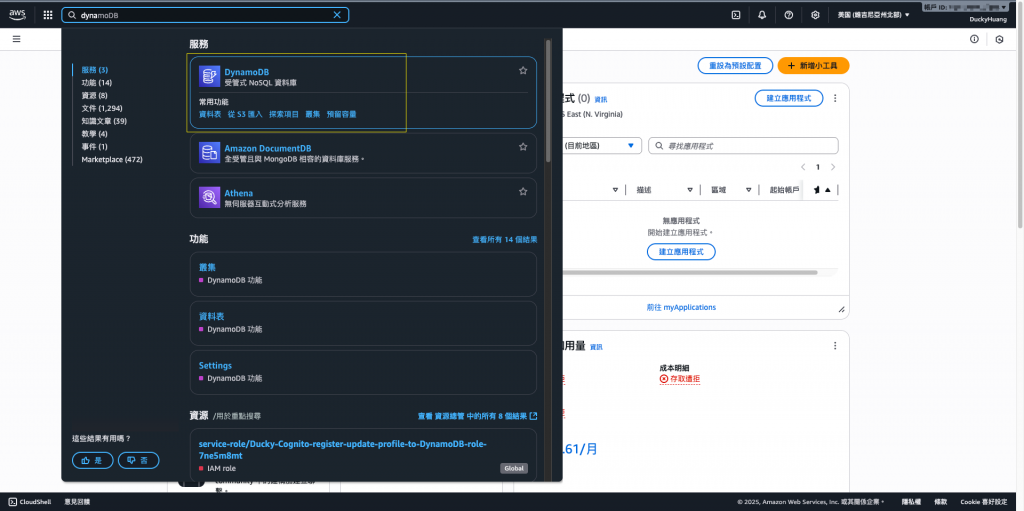Viewport: 1024px width, 511px height.
Task: Open the DuckyHuang account menu
Action: 987,20
